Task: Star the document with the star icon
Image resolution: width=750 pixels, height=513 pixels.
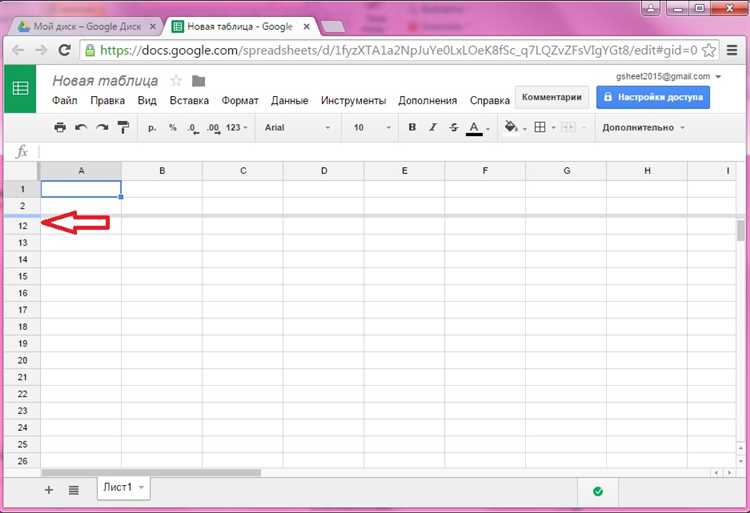Action: [x=176, y=80]
